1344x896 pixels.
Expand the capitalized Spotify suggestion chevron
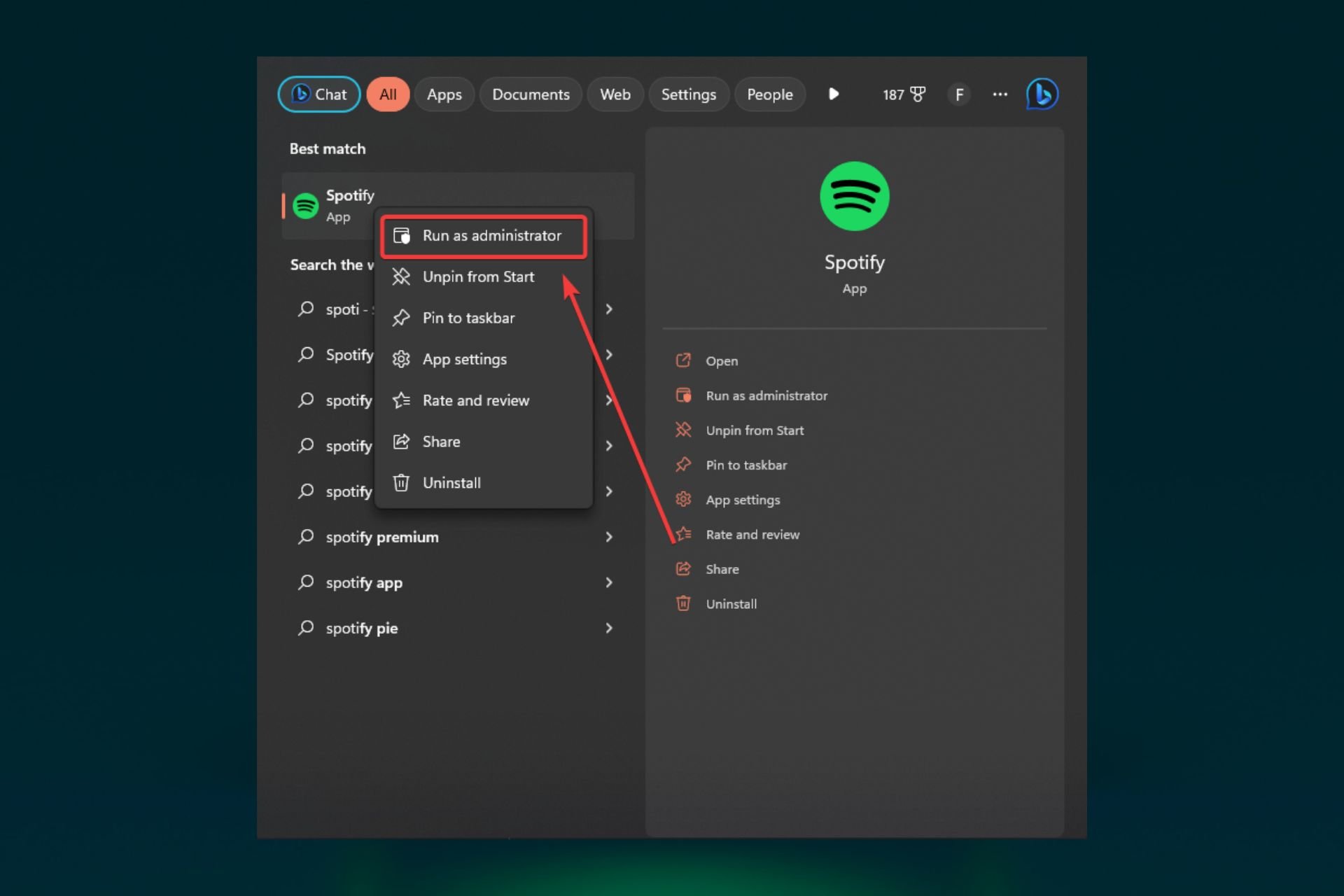pyautogui.click(x=609, y=355)
